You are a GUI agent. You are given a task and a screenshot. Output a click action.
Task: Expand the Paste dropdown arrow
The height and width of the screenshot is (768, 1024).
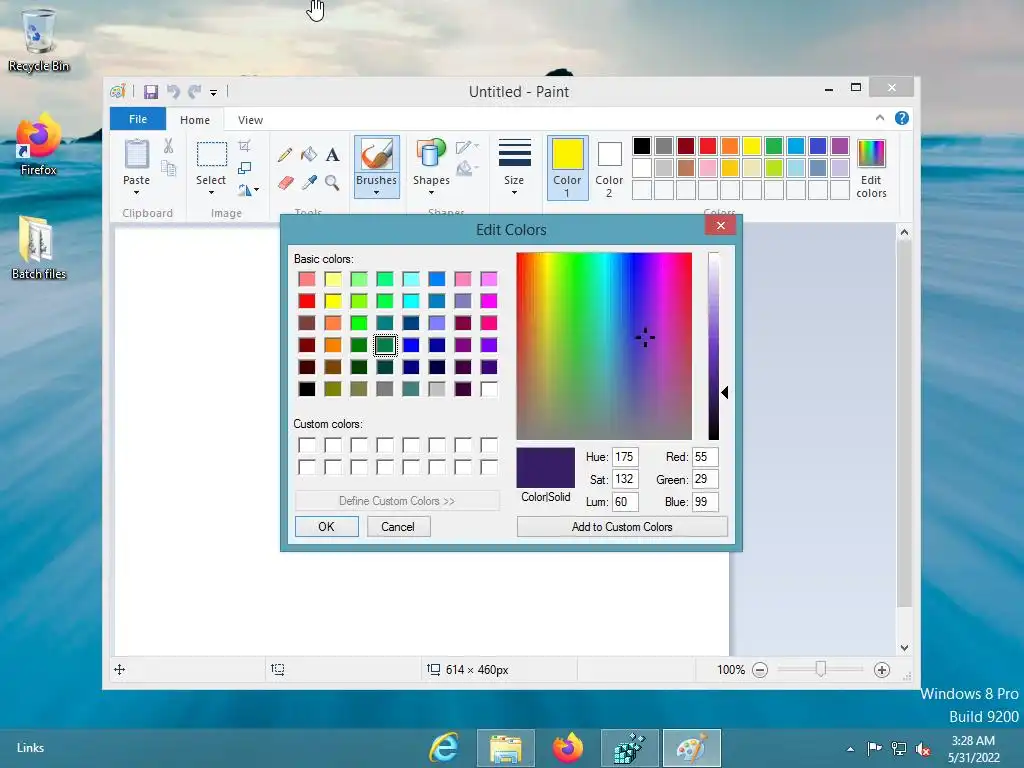[x=136, y=193]
